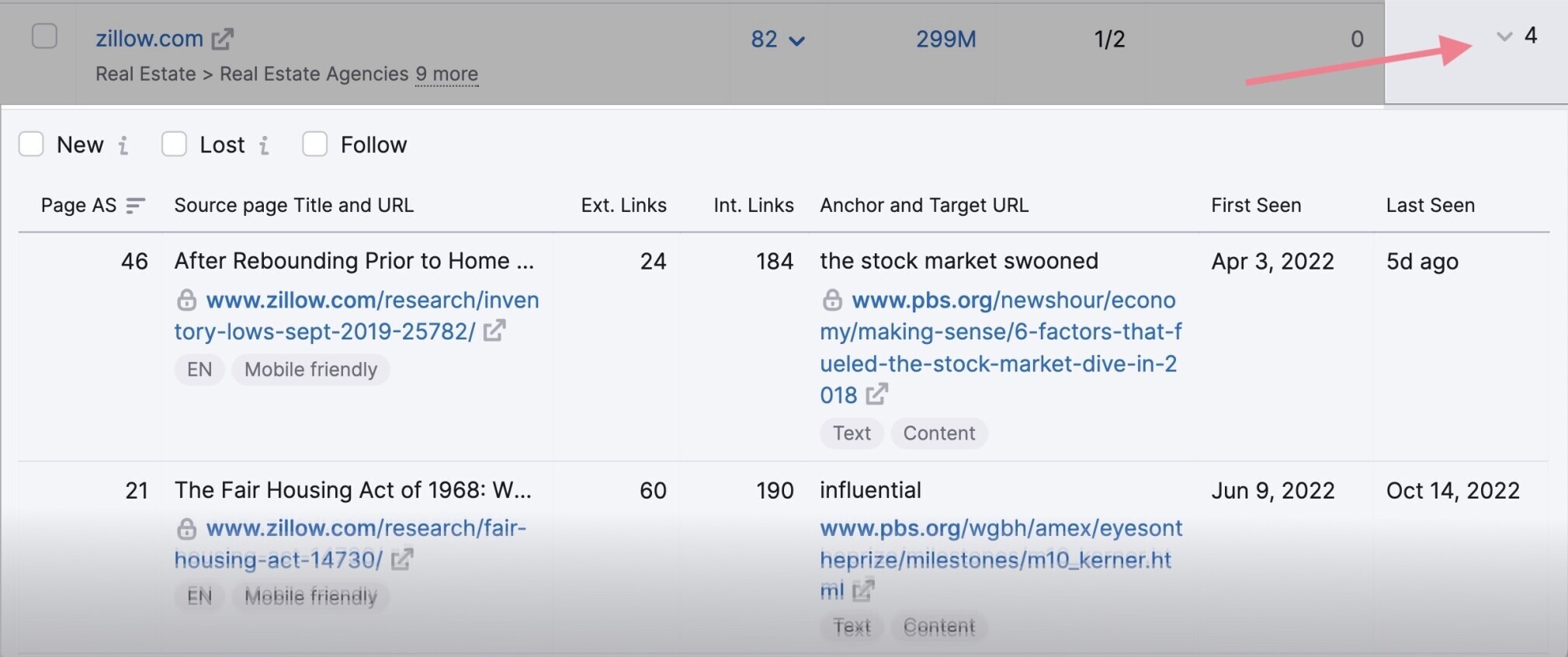Open zillow.com/research/fair-housing-act source URL
The image size is (1568, 657).
(350, 544)
